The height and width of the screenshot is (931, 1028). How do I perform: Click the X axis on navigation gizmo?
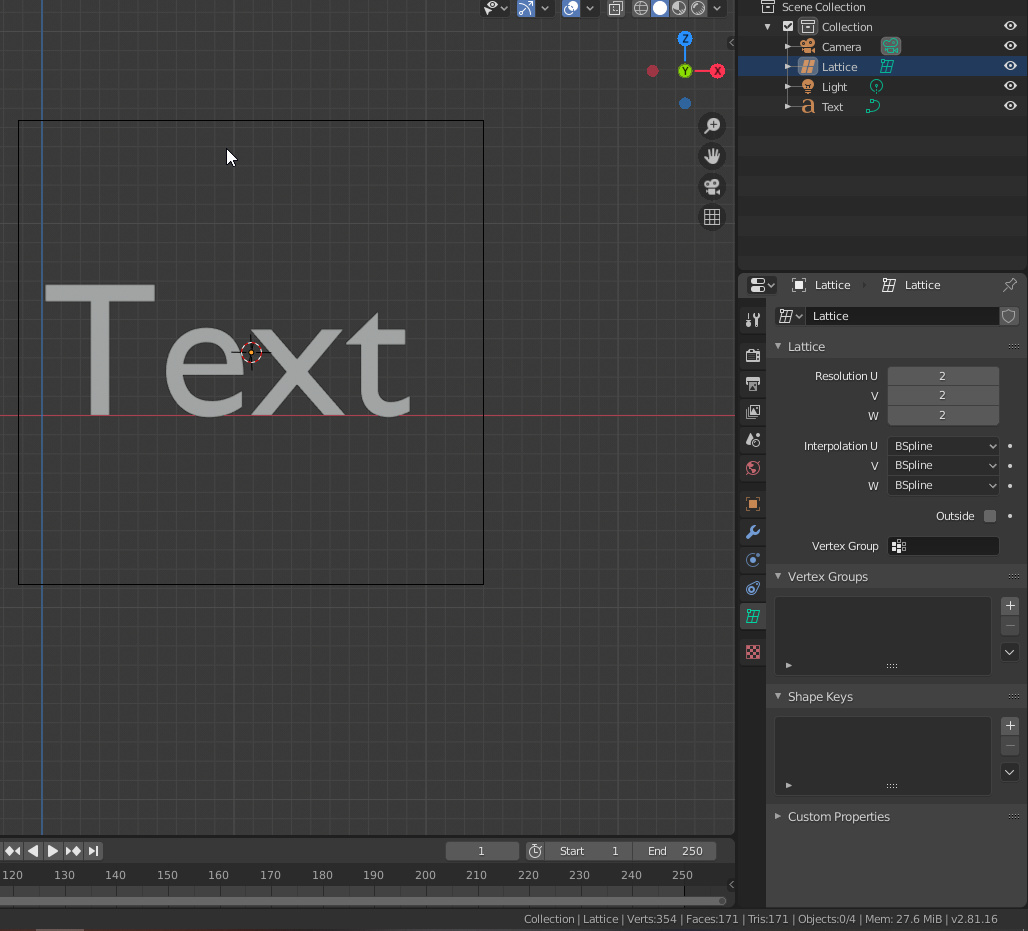pos(718,71)
